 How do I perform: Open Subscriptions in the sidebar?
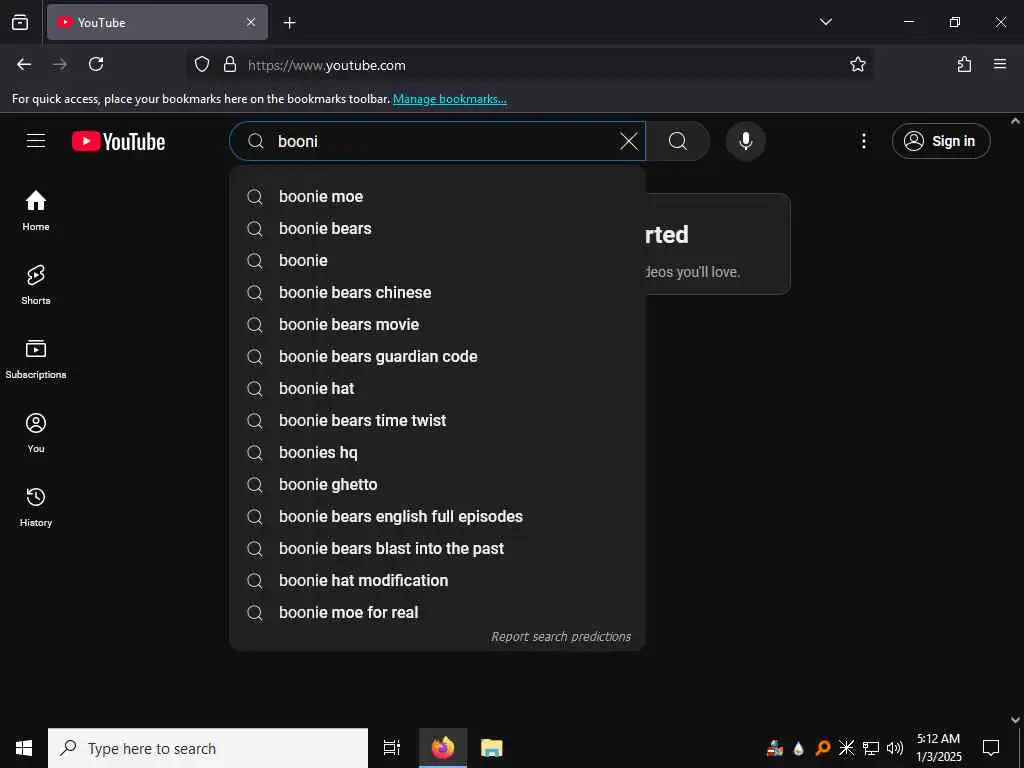coord(36,359)
